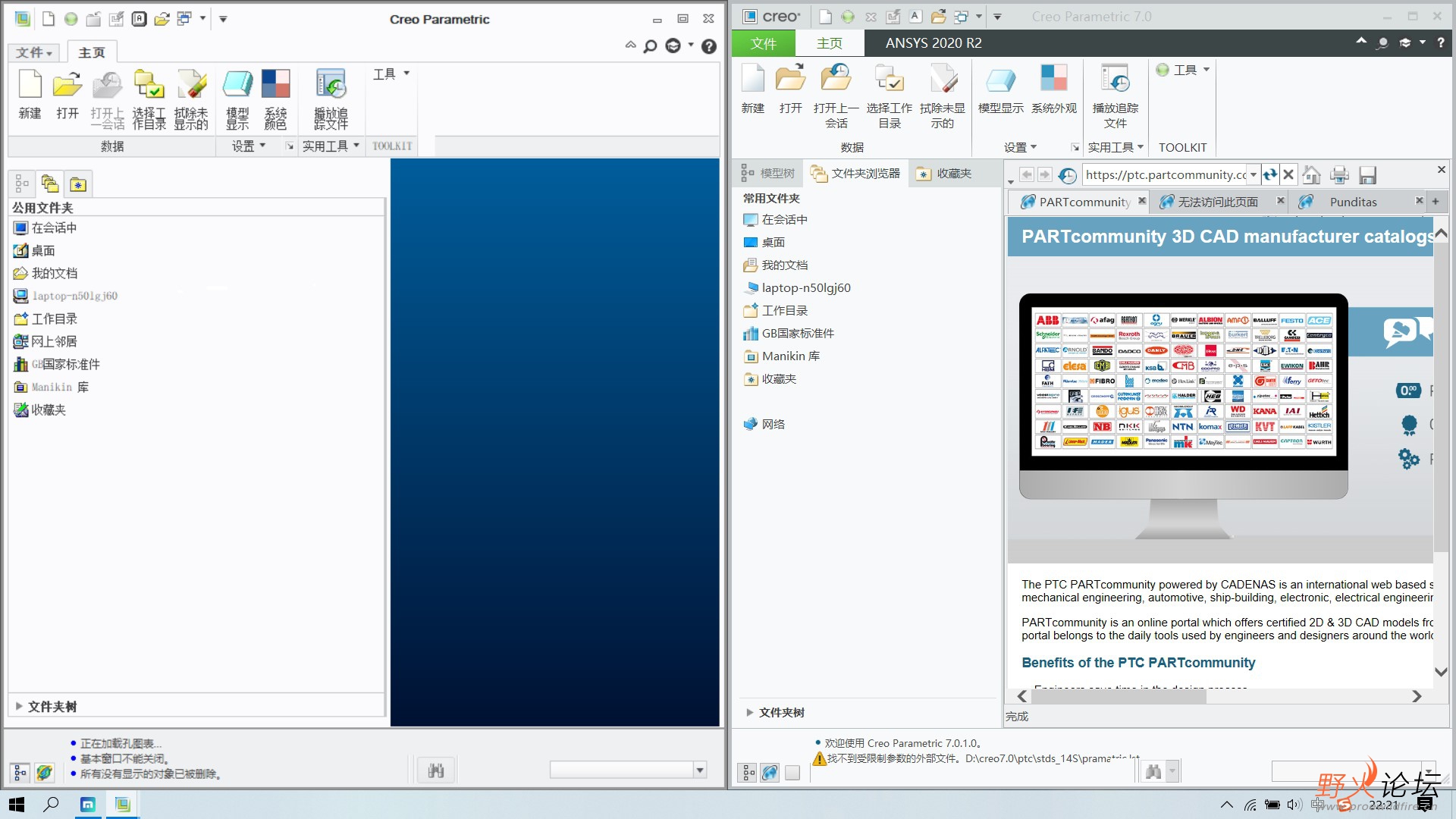Open URL address history dropdown arrow
This screenshot has width=1456, height=819.
tap(1254, 175)
